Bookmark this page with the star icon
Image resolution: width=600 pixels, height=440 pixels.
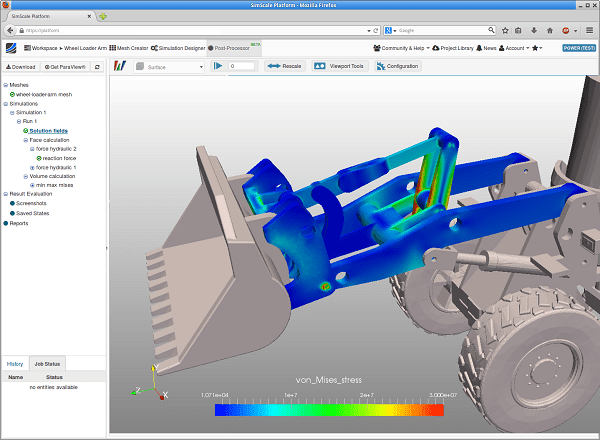[x=505, y=30]
